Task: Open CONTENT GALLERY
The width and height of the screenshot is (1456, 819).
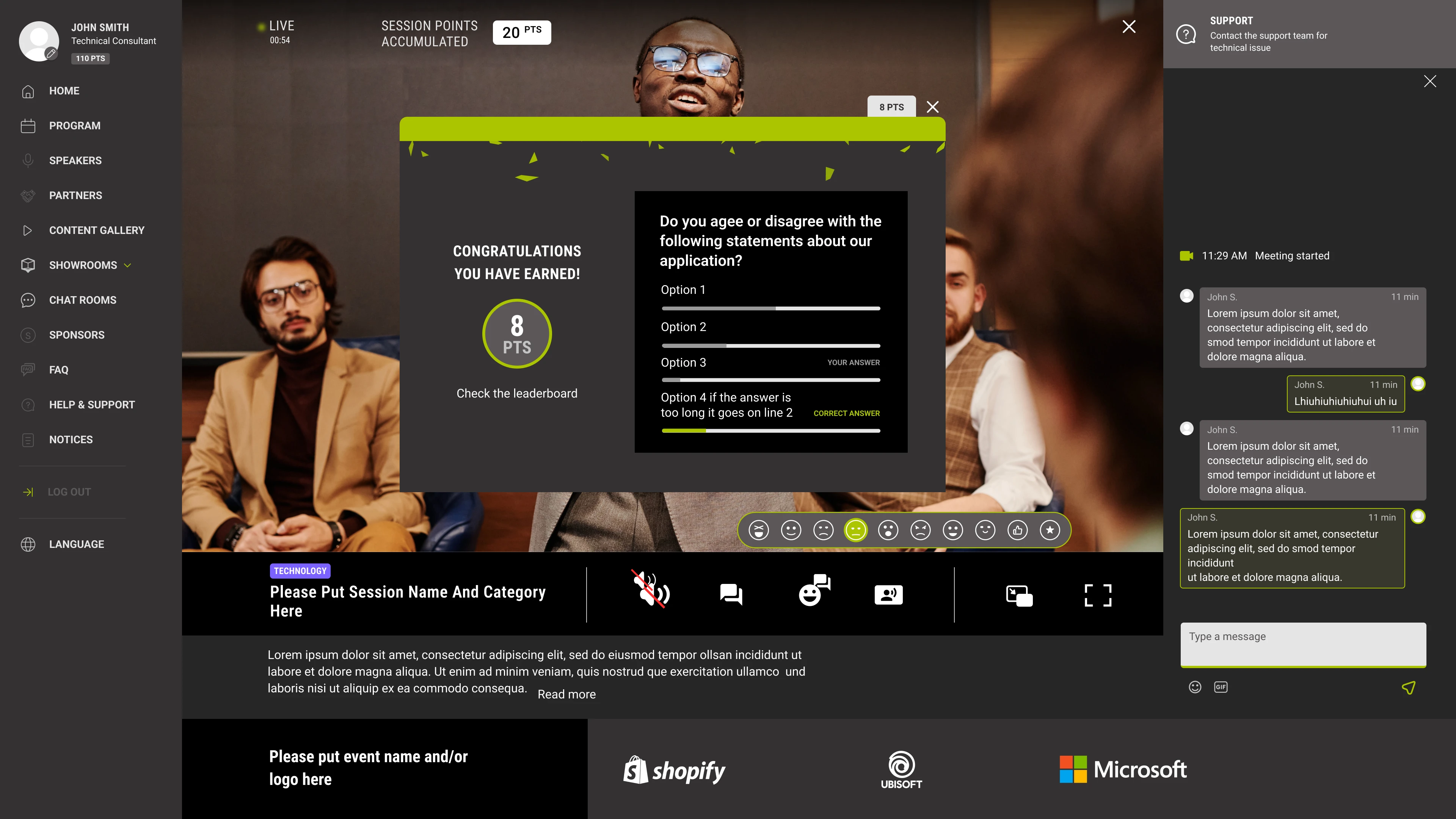Action: tap(97, 231)
